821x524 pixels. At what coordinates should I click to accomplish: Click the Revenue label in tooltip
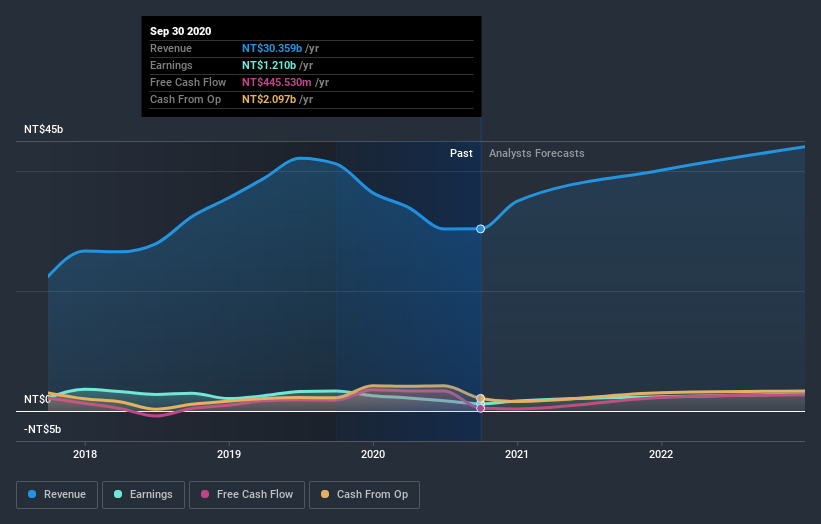coord(171,48)
